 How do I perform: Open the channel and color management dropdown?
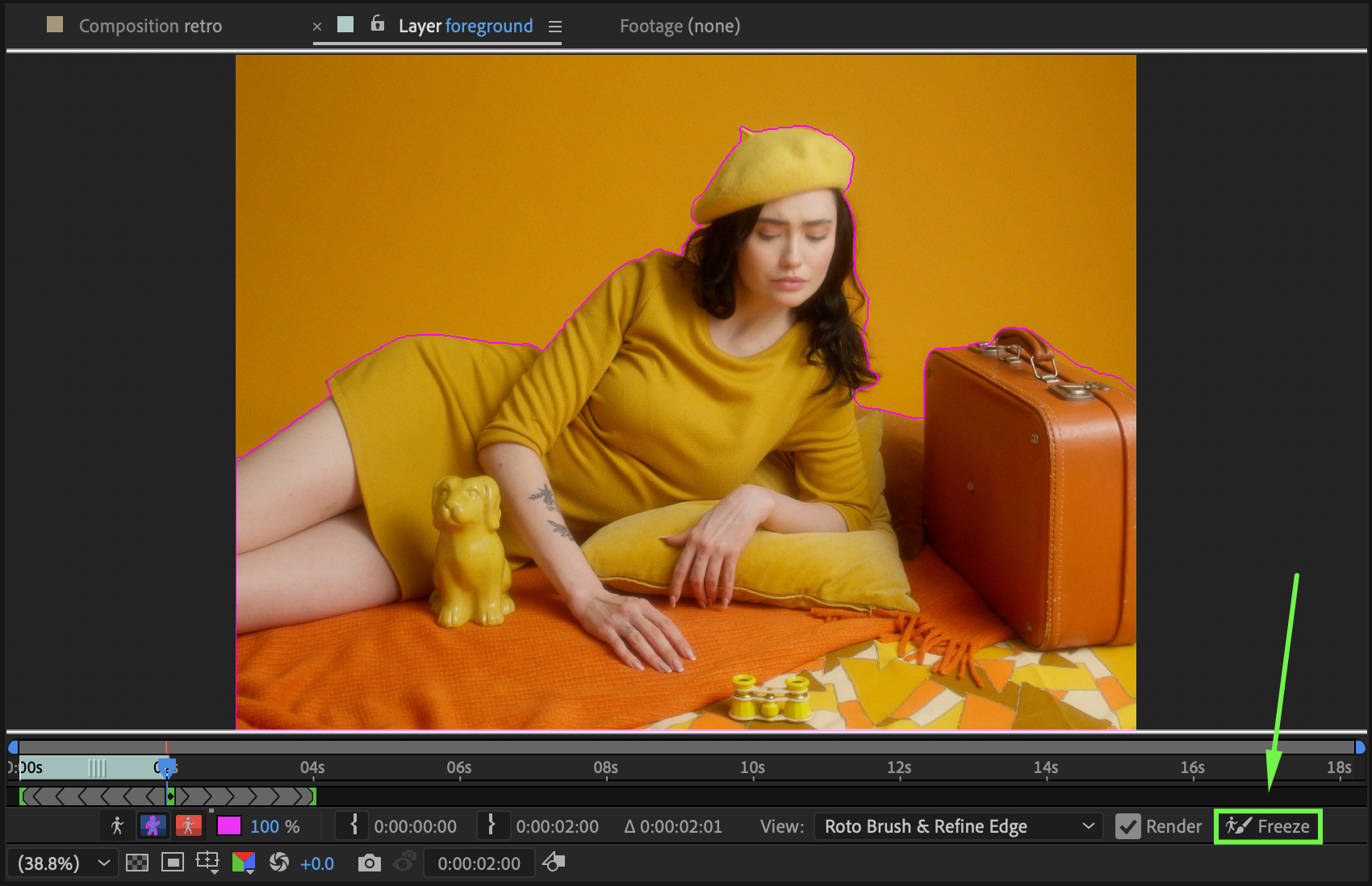[x=244, y=863]
